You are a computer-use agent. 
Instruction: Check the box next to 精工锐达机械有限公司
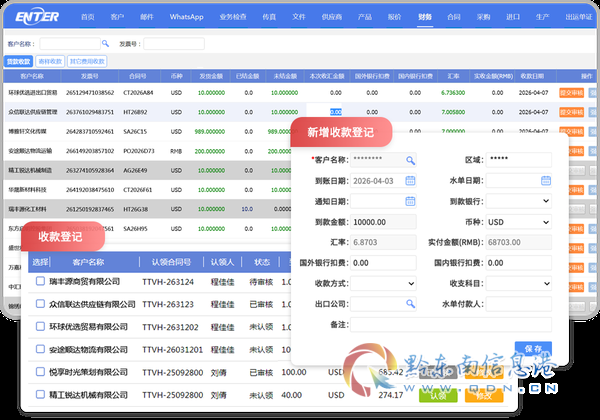40,394
